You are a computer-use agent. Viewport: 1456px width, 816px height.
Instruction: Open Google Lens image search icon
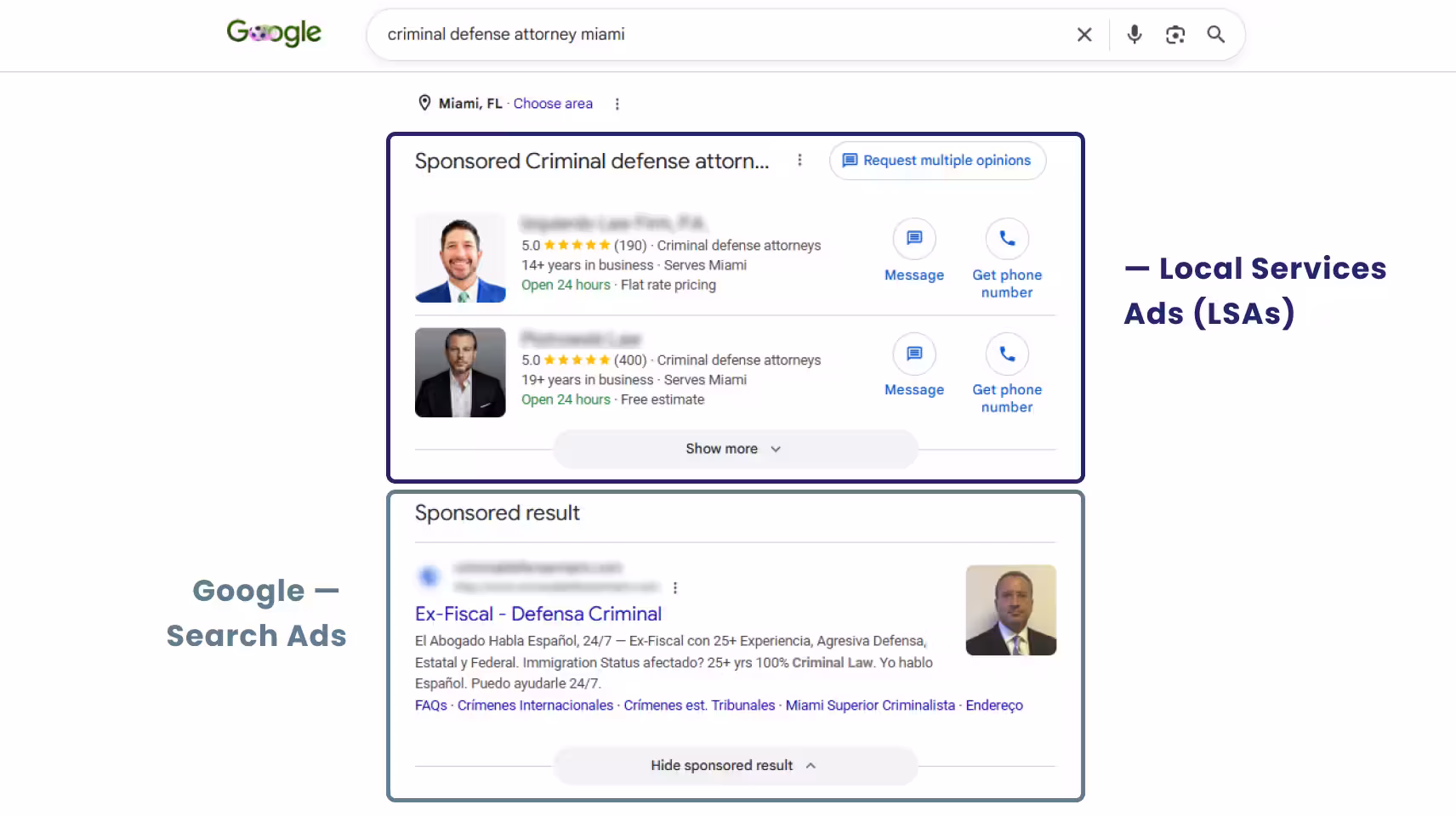pos(1175,35)
